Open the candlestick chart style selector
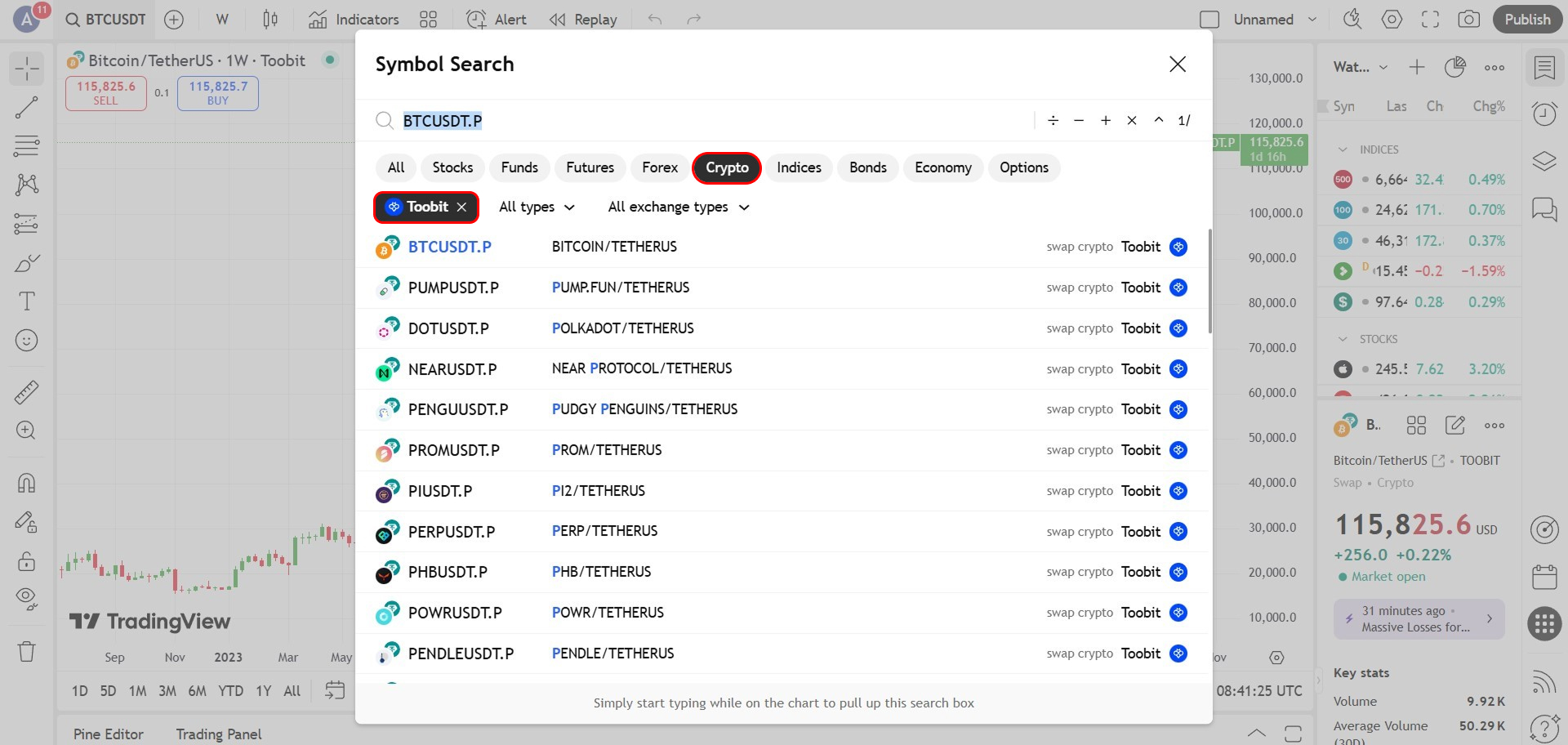This screenshot has height=745, width=1568. pyautogui.click(x=270, y=20)
